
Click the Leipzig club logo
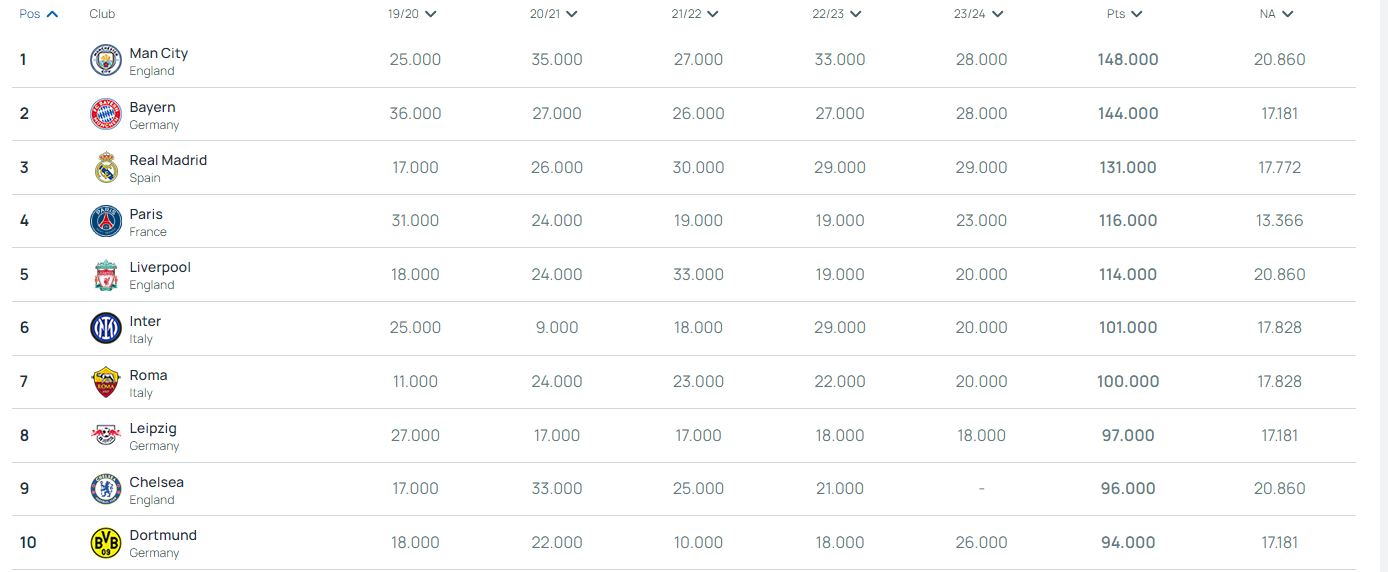105,436
